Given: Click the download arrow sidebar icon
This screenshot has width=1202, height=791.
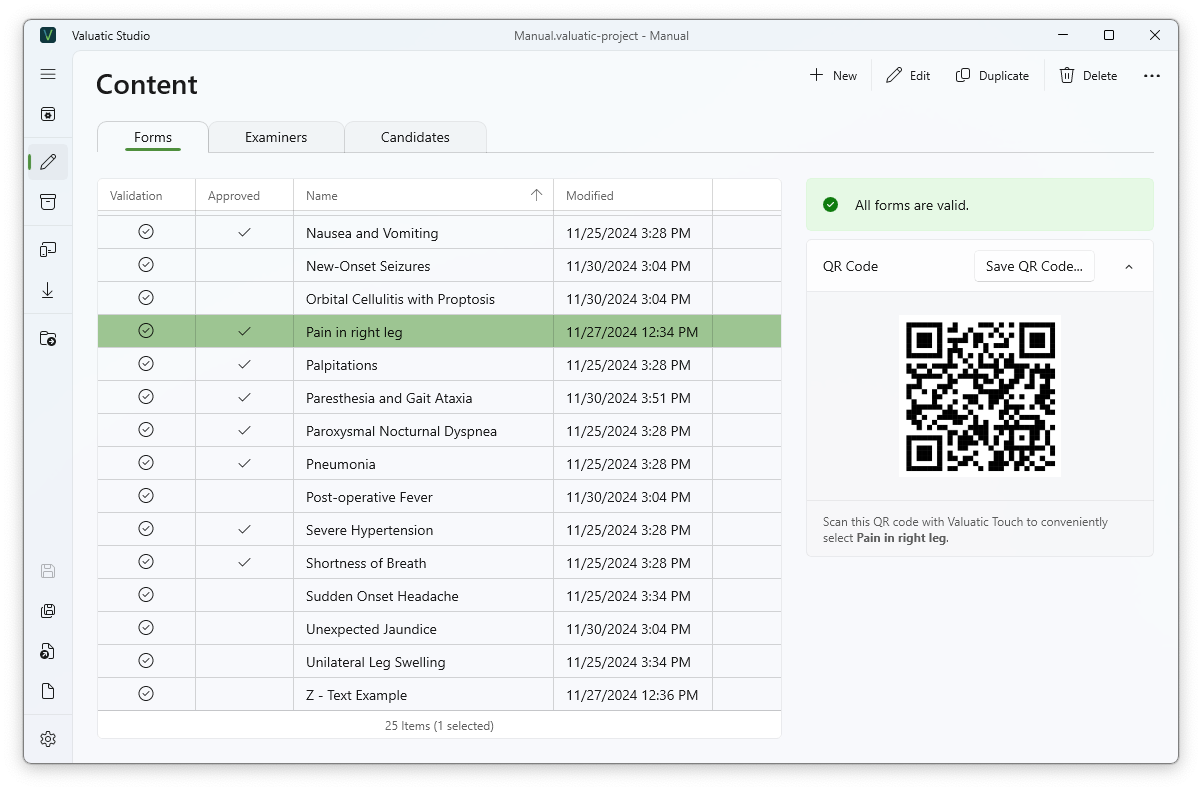Looking at the screenshot, I should click(x=48, y=290).
